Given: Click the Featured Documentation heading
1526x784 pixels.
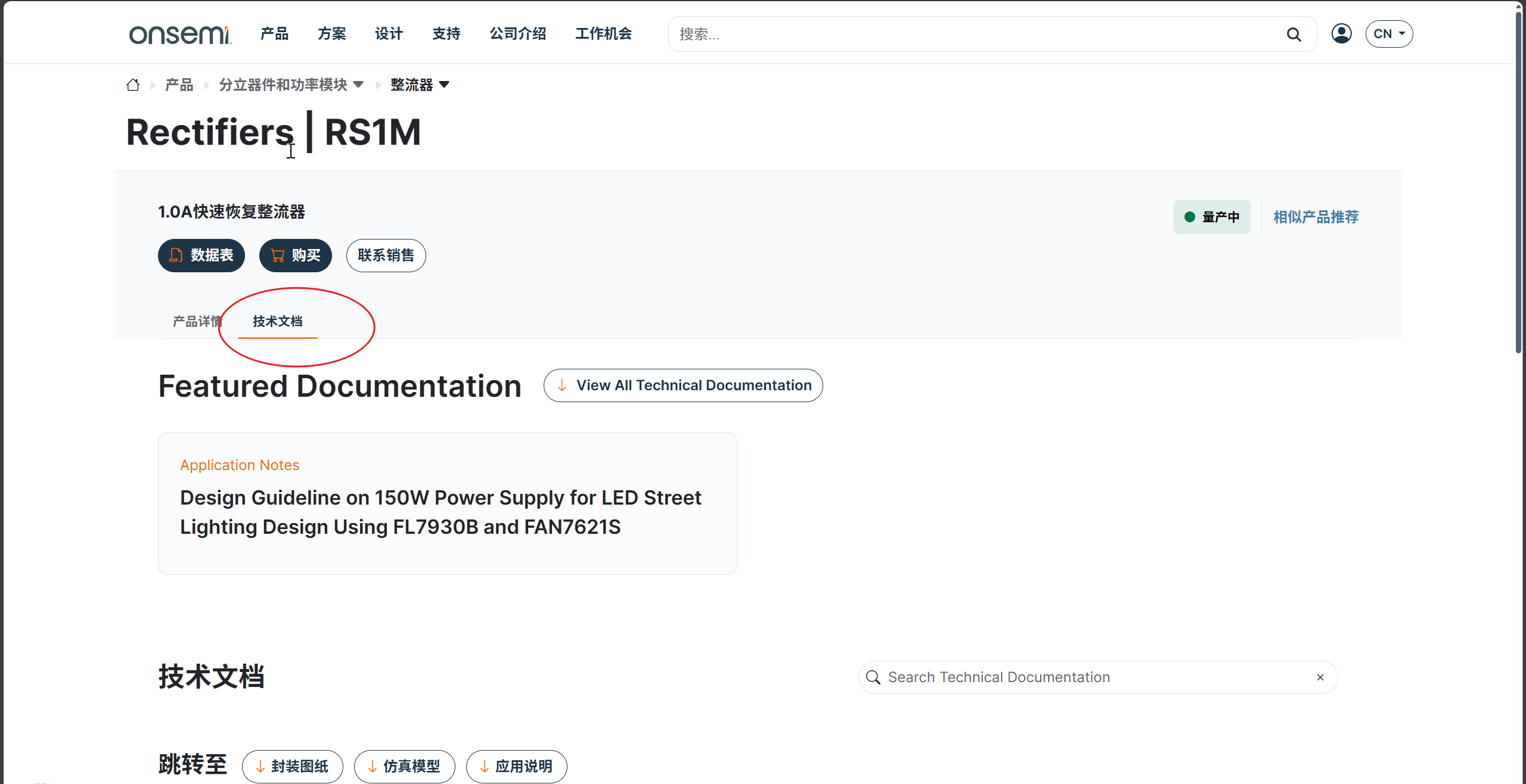Looking at the screenshot, I should click(x=340, y=386).
